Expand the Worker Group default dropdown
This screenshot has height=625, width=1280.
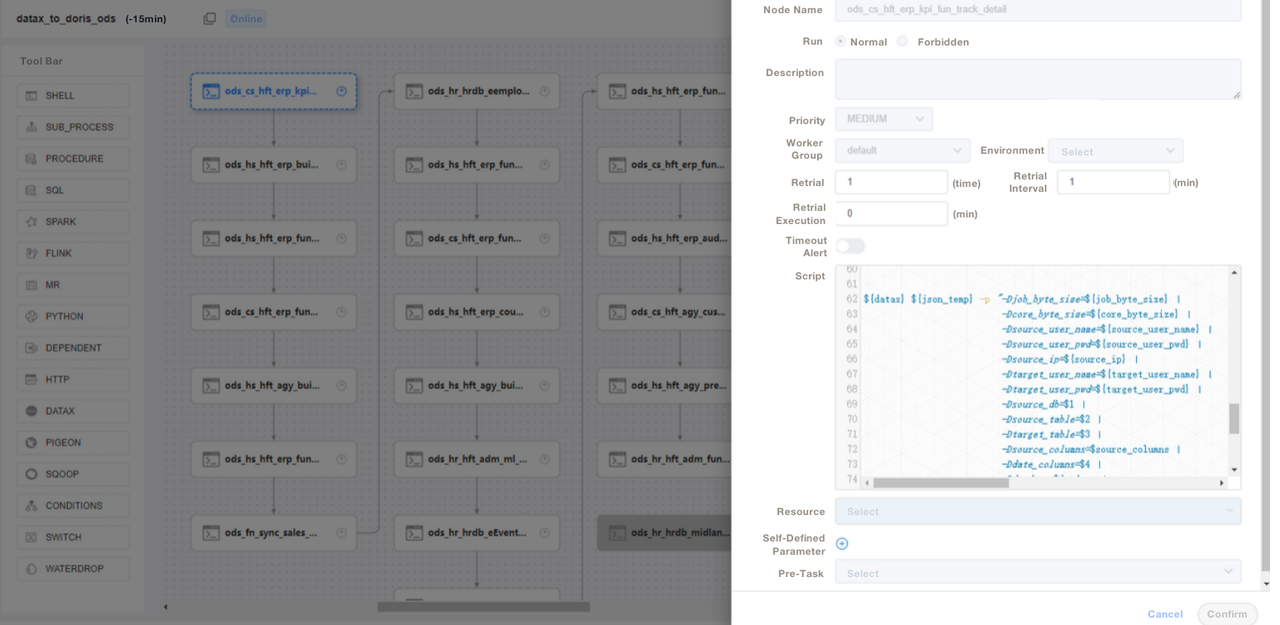[902, 151]
